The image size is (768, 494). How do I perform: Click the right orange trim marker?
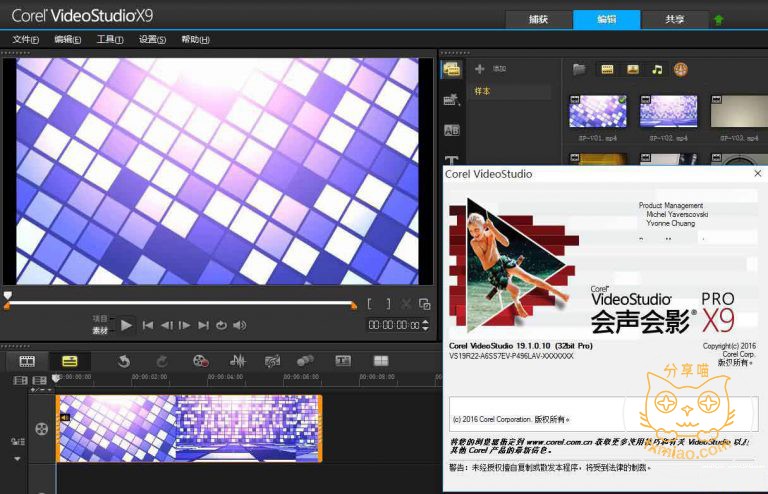coord(354,306)
